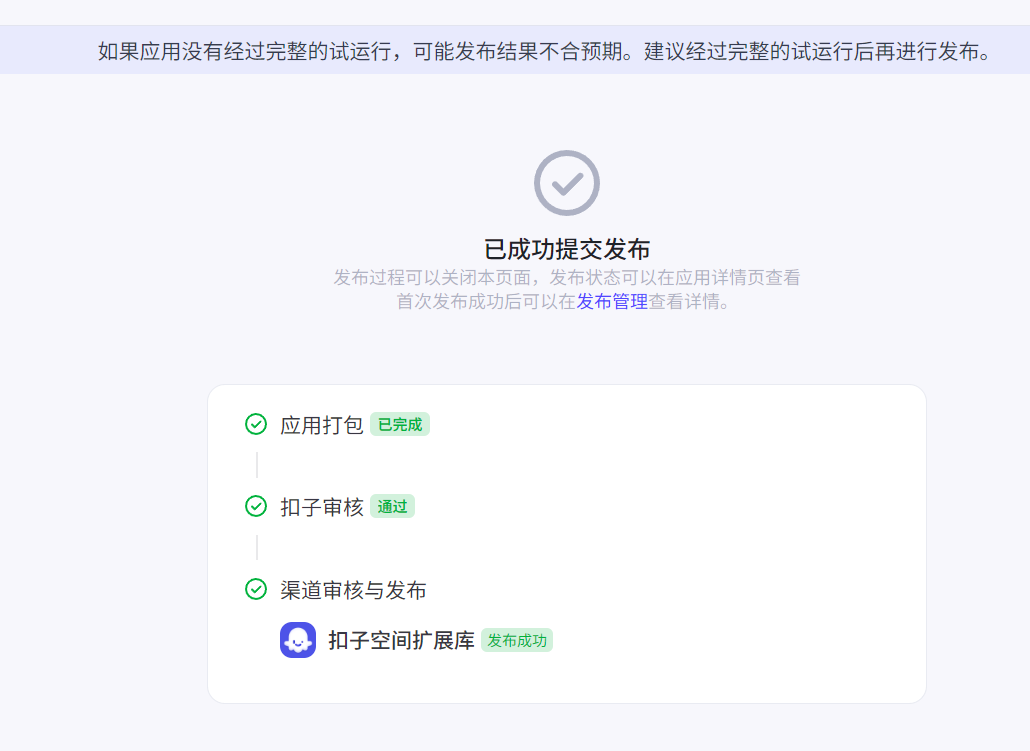Open the 发布管理 link
Screen dimensions: 1030x751
[612, 302]
